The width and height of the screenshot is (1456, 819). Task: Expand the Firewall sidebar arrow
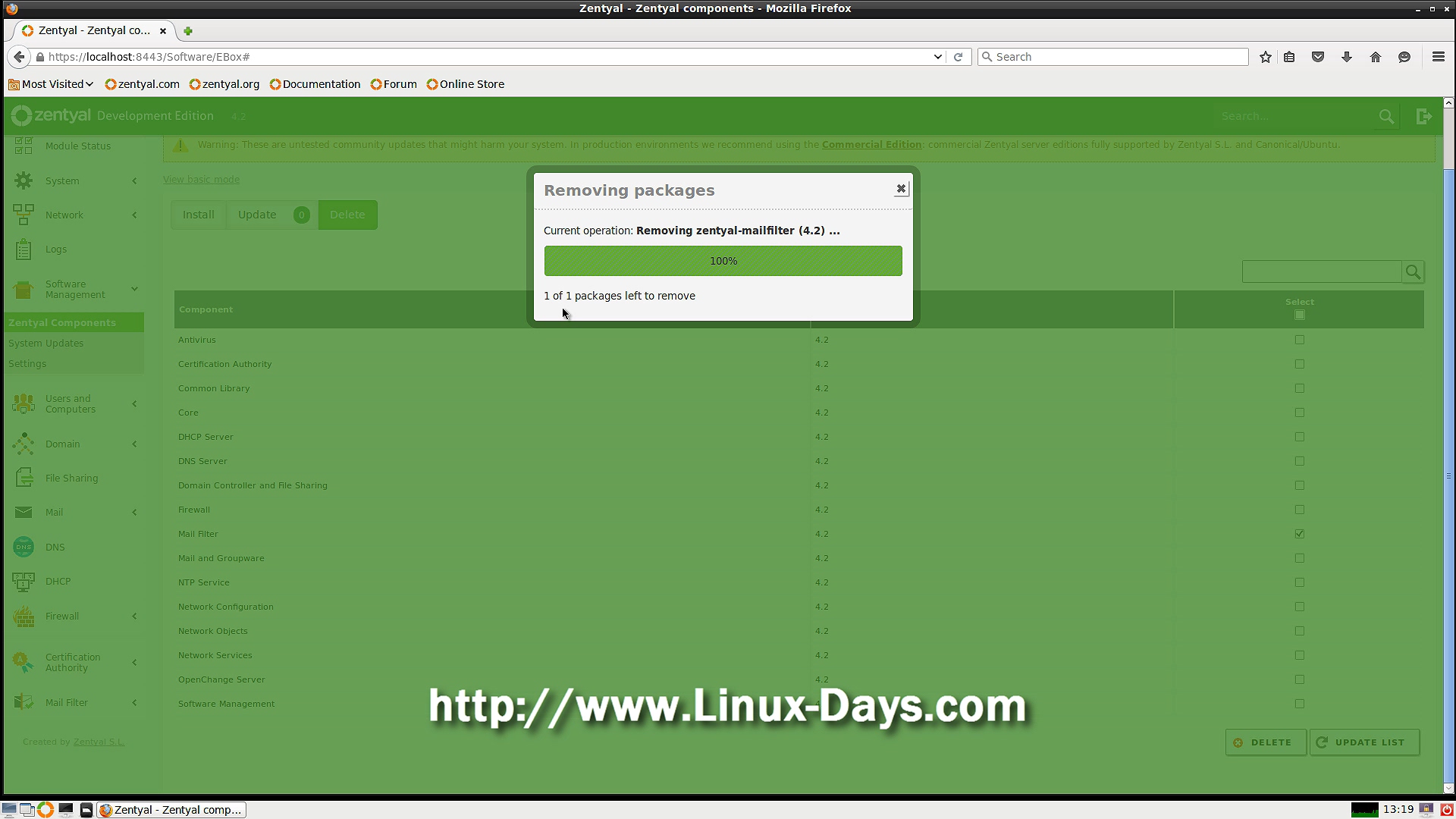[x=134, y=616]
